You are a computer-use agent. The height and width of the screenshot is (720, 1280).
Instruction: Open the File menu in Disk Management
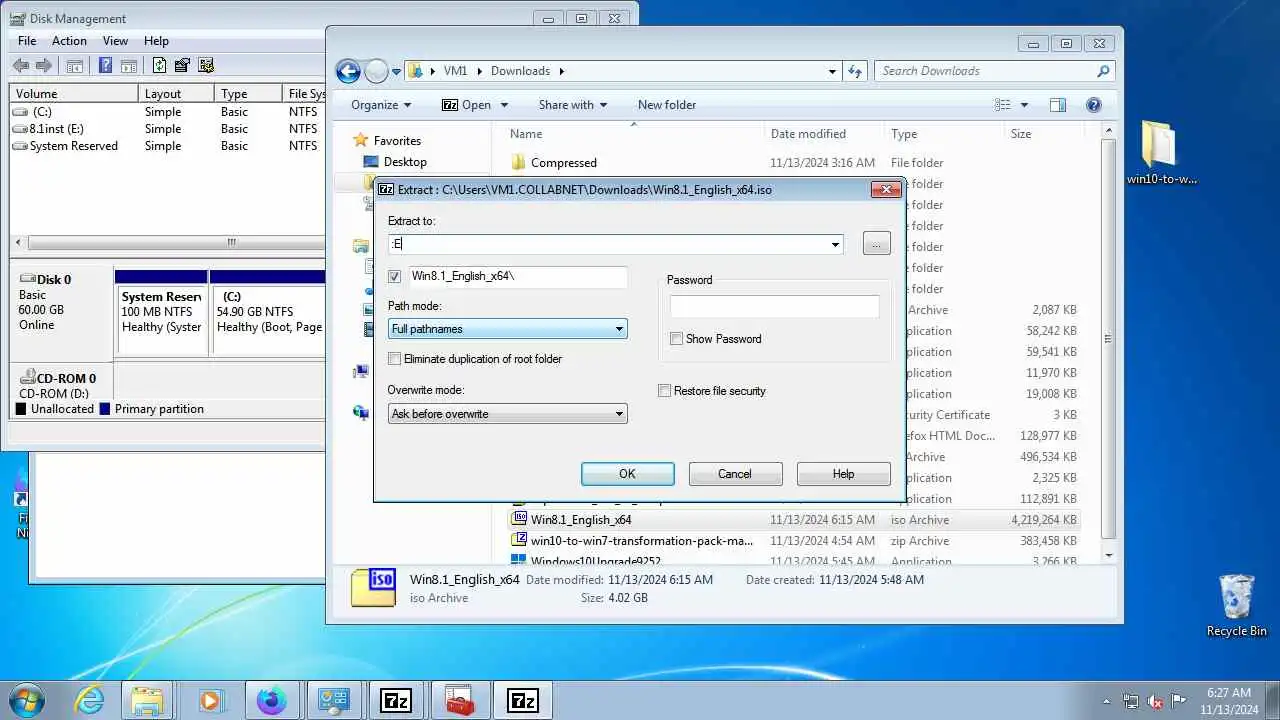(27, 41)
